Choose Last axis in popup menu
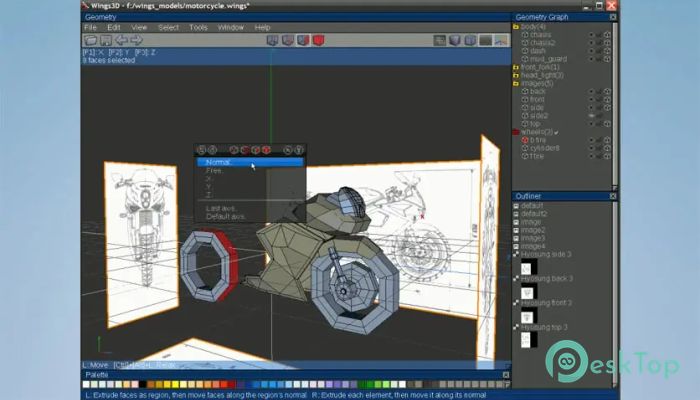 (250, 208)
